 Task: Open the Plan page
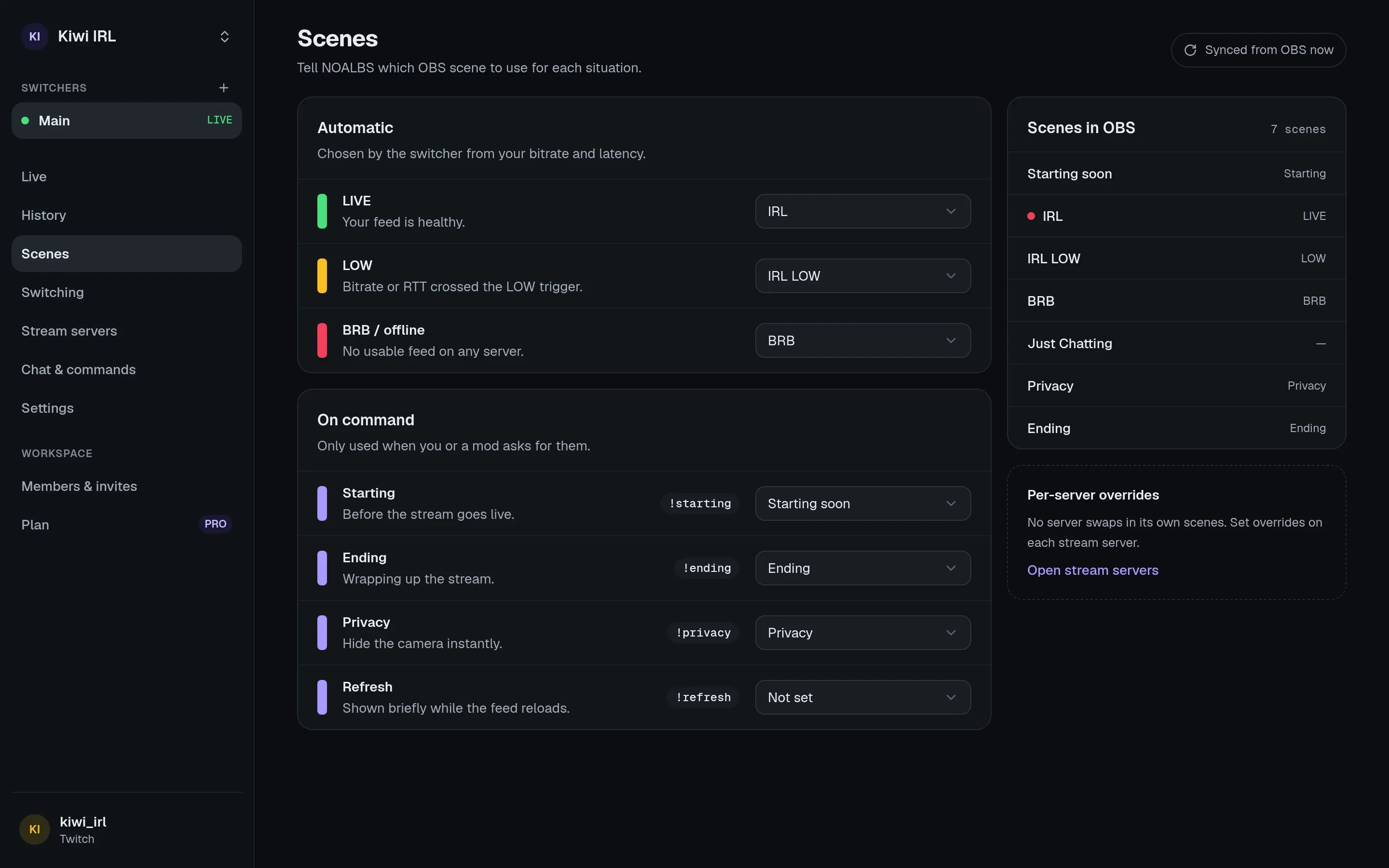coord(126,525)
